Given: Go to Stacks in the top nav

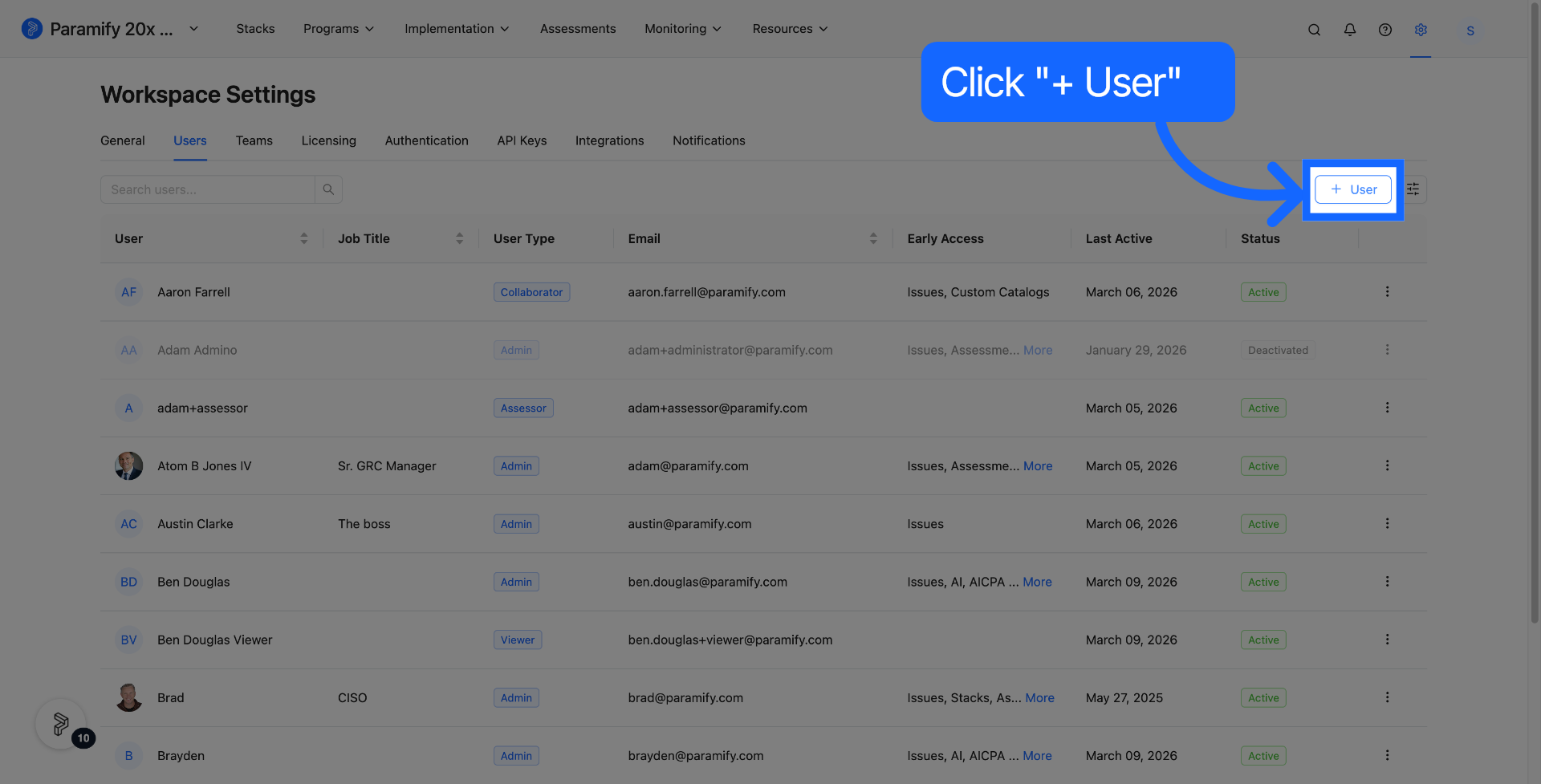Looking at the screenshot, I should point(255,29).
